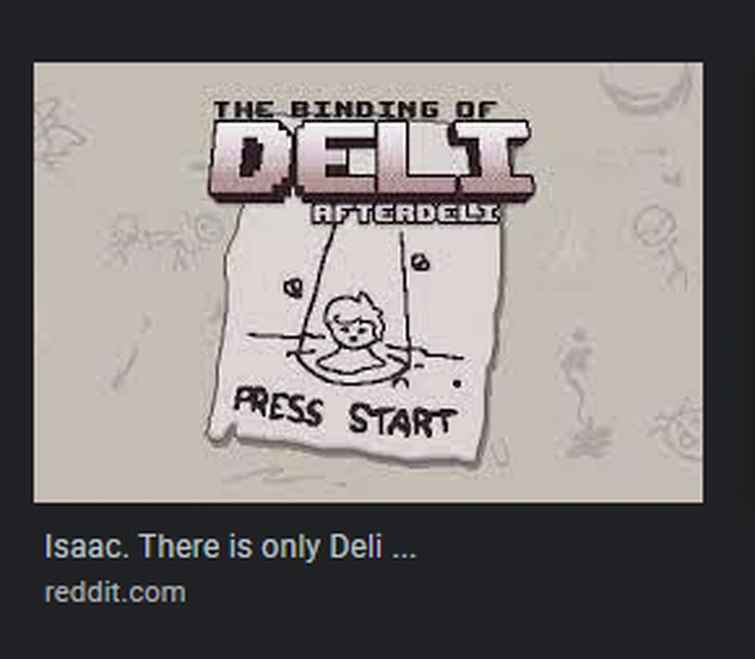Click the large DELI logo lettering

click(x=372, y=160)
